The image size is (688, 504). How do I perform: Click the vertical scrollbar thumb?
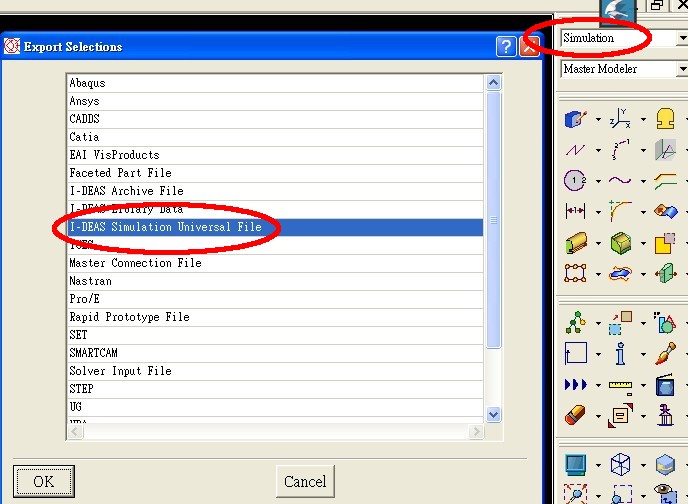[x=494, y=220]
